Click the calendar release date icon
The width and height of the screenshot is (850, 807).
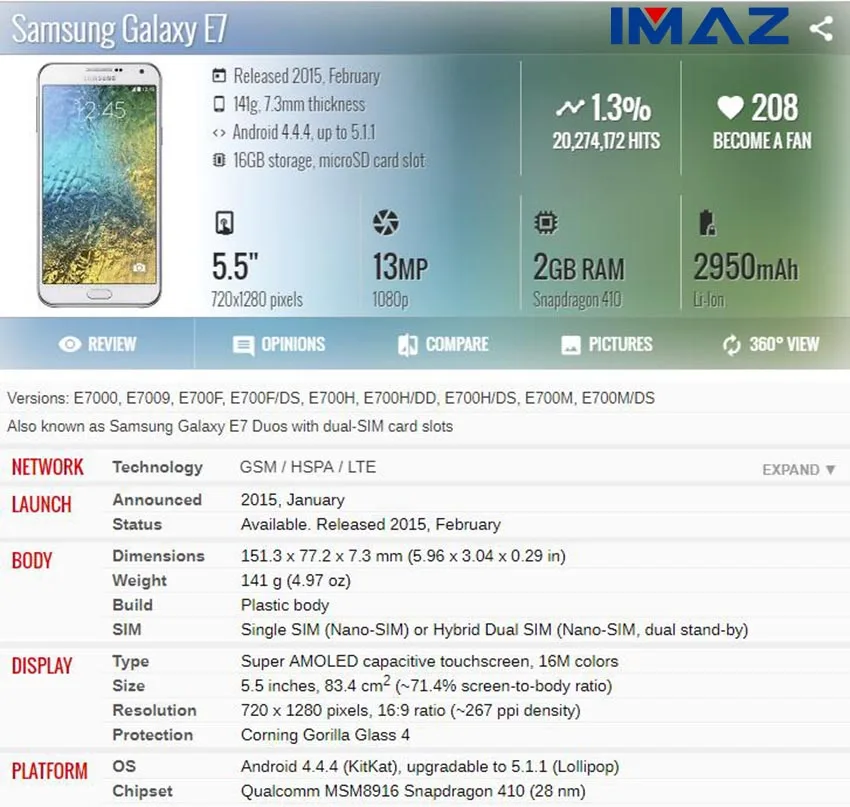click(218, 75)
